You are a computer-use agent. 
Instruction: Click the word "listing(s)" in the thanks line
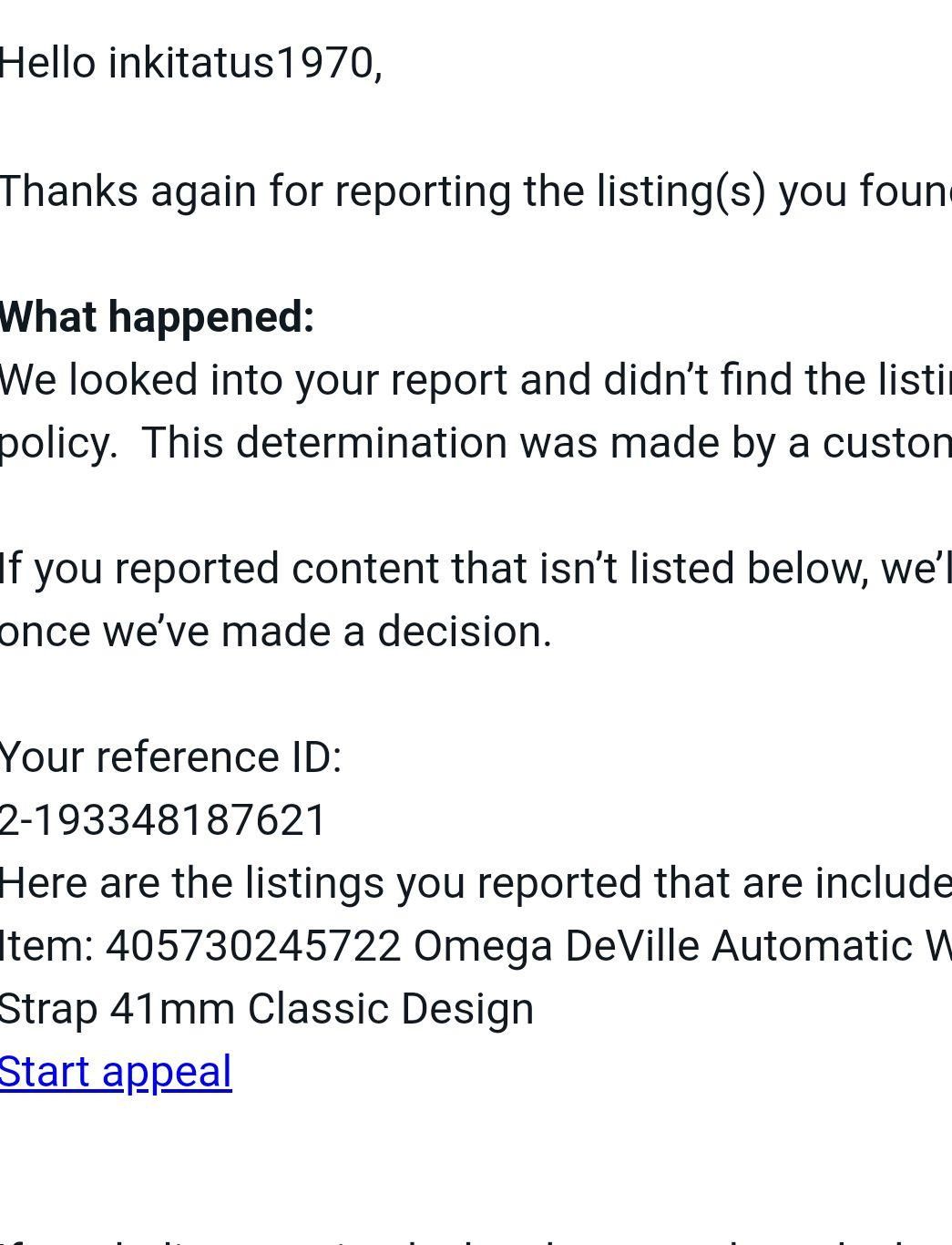click(x=681, y=191)
